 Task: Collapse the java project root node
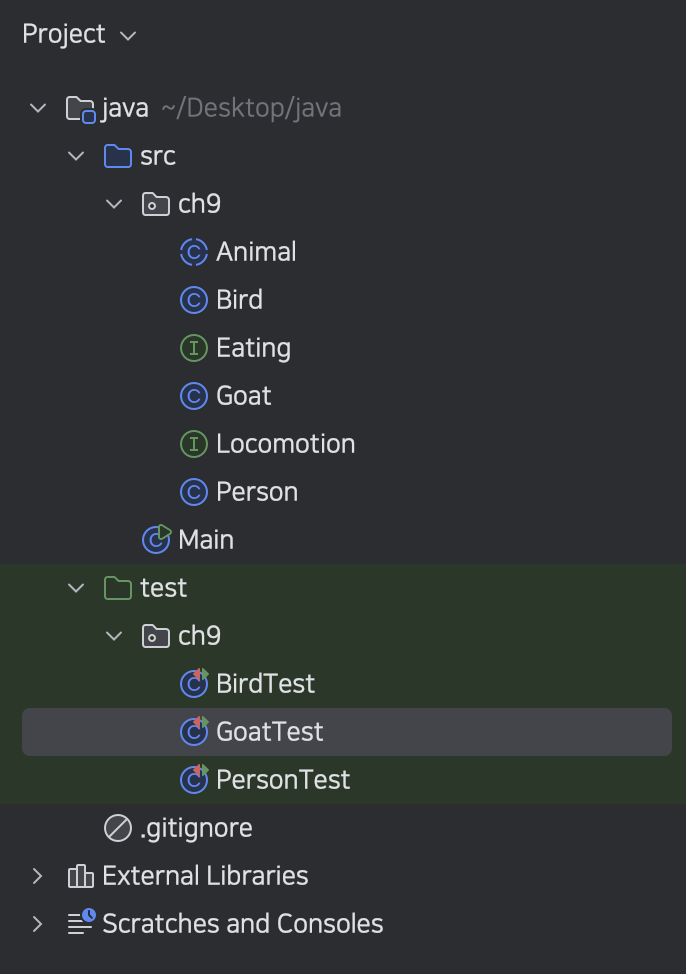pos(38,108)
